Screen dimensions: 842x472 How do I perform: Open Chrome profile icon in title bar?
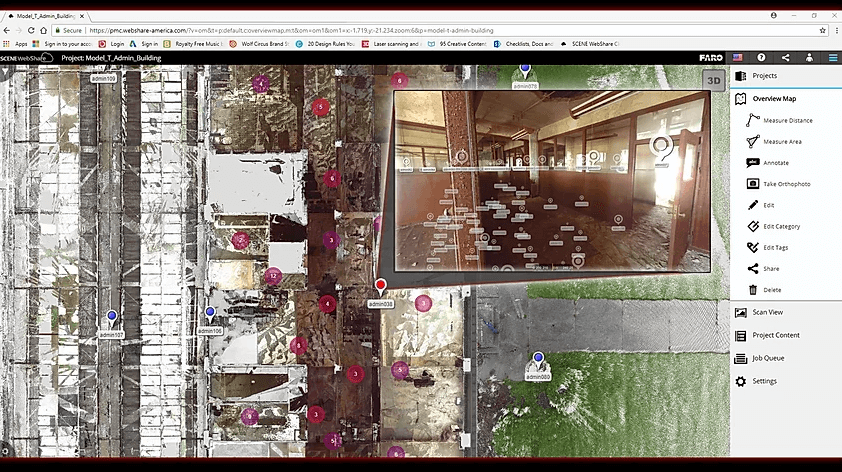(x=774, y=16)
